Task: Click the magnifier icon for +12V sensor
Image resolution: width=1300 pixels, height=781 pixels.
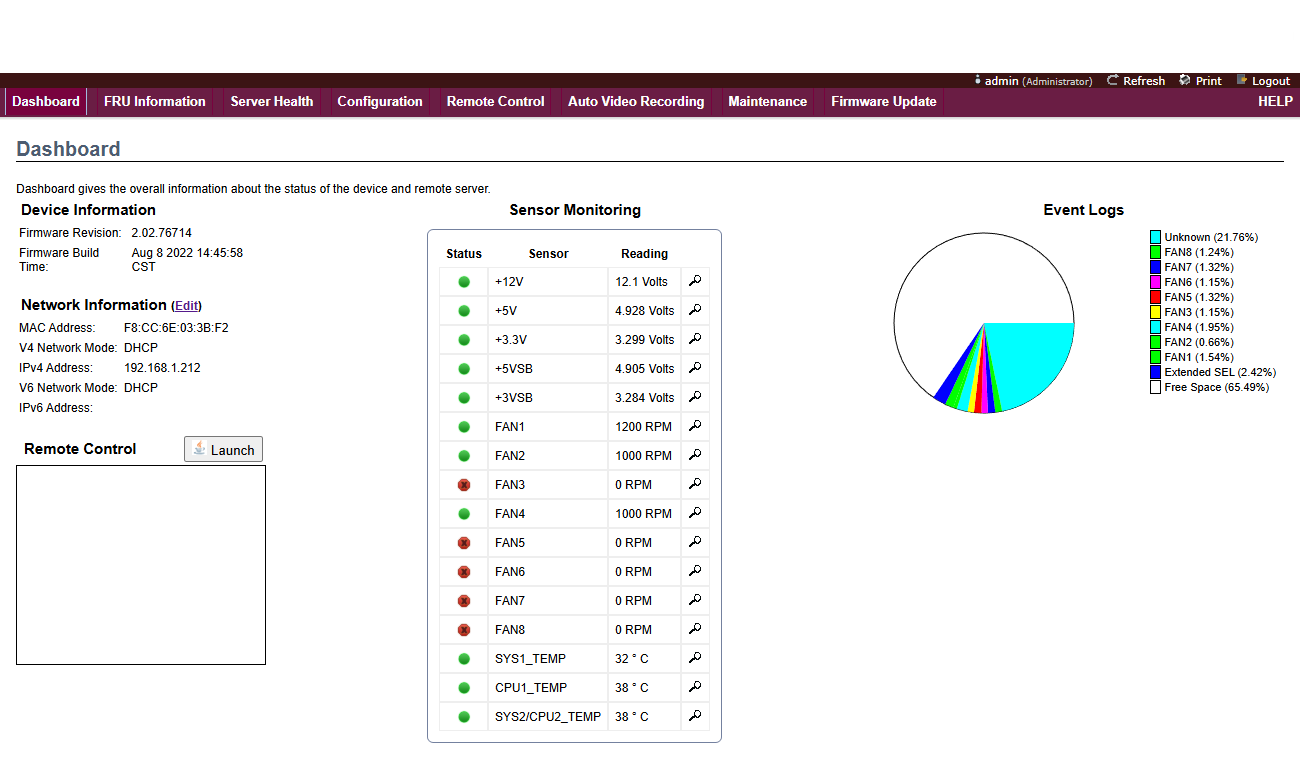Action: tap(695, 281)
